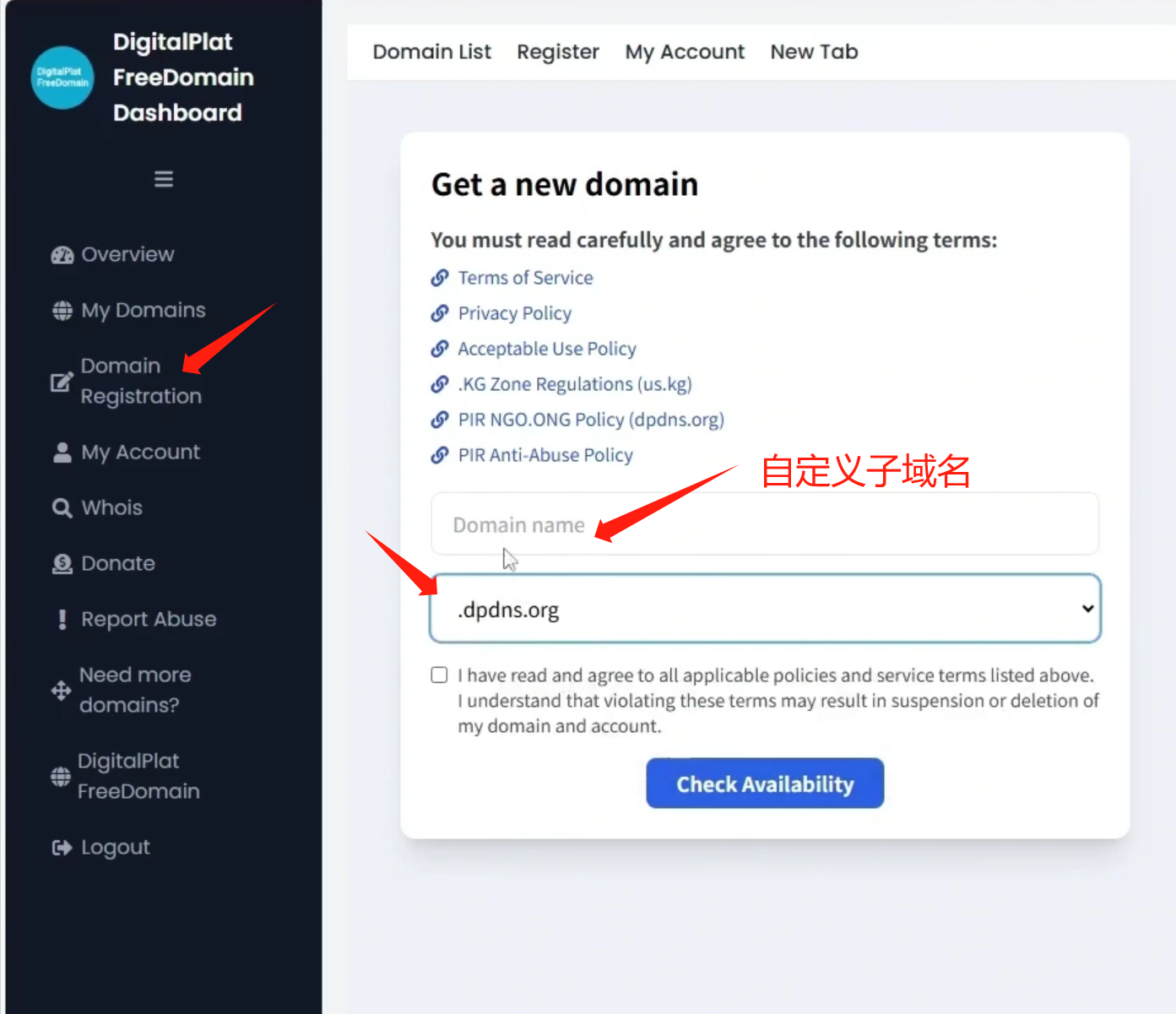
Task: Open the PIR Anti-Abuse Policy link
Action: click(x=545, y=455)
